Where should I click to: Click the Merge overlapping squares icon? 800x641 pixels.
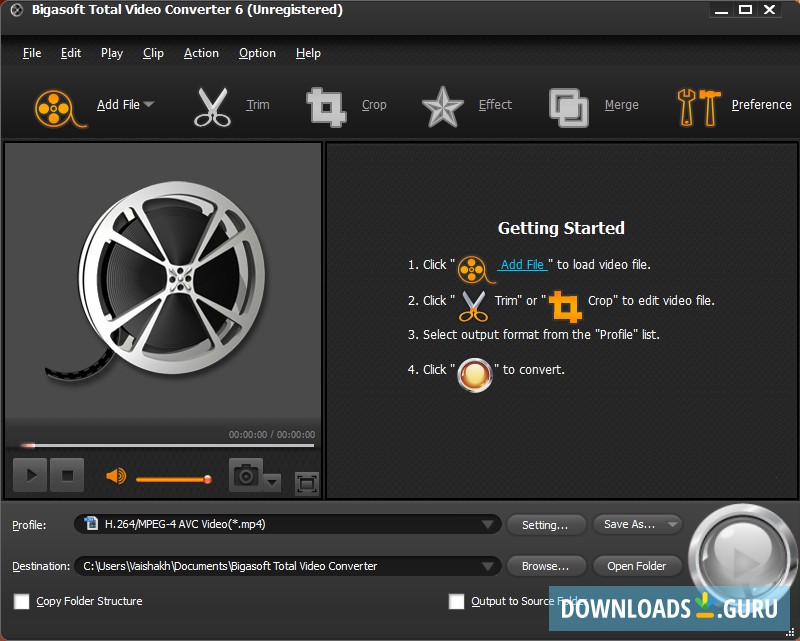point(568,107)
